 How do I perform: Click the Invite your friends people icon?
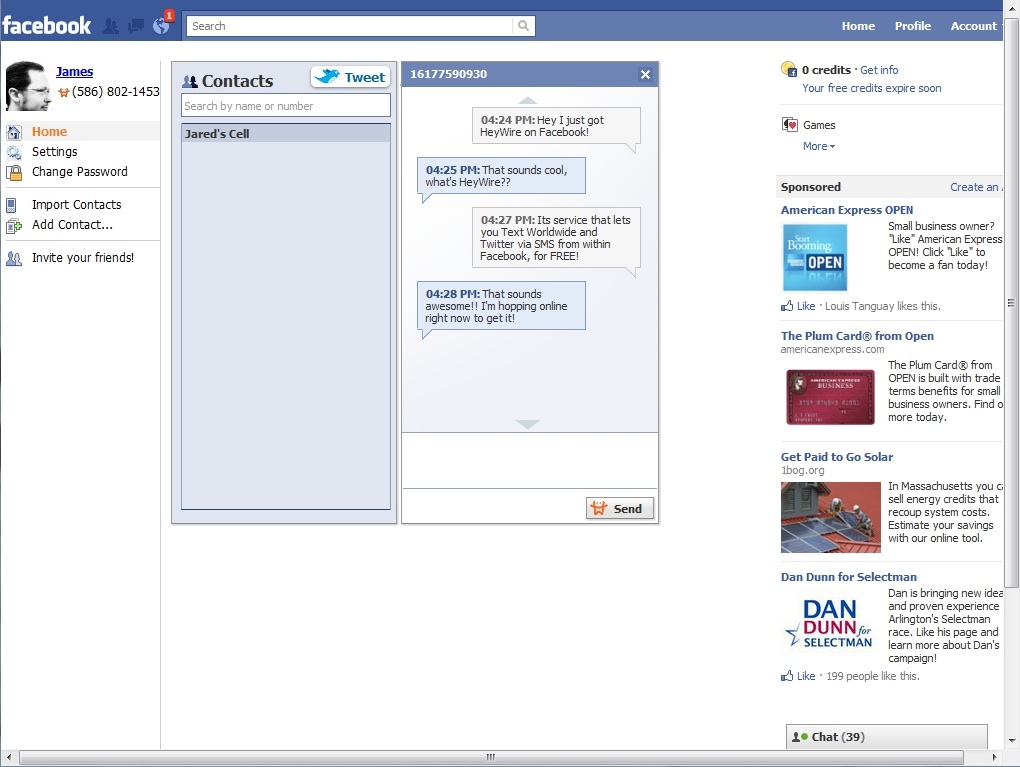point(14,258)
